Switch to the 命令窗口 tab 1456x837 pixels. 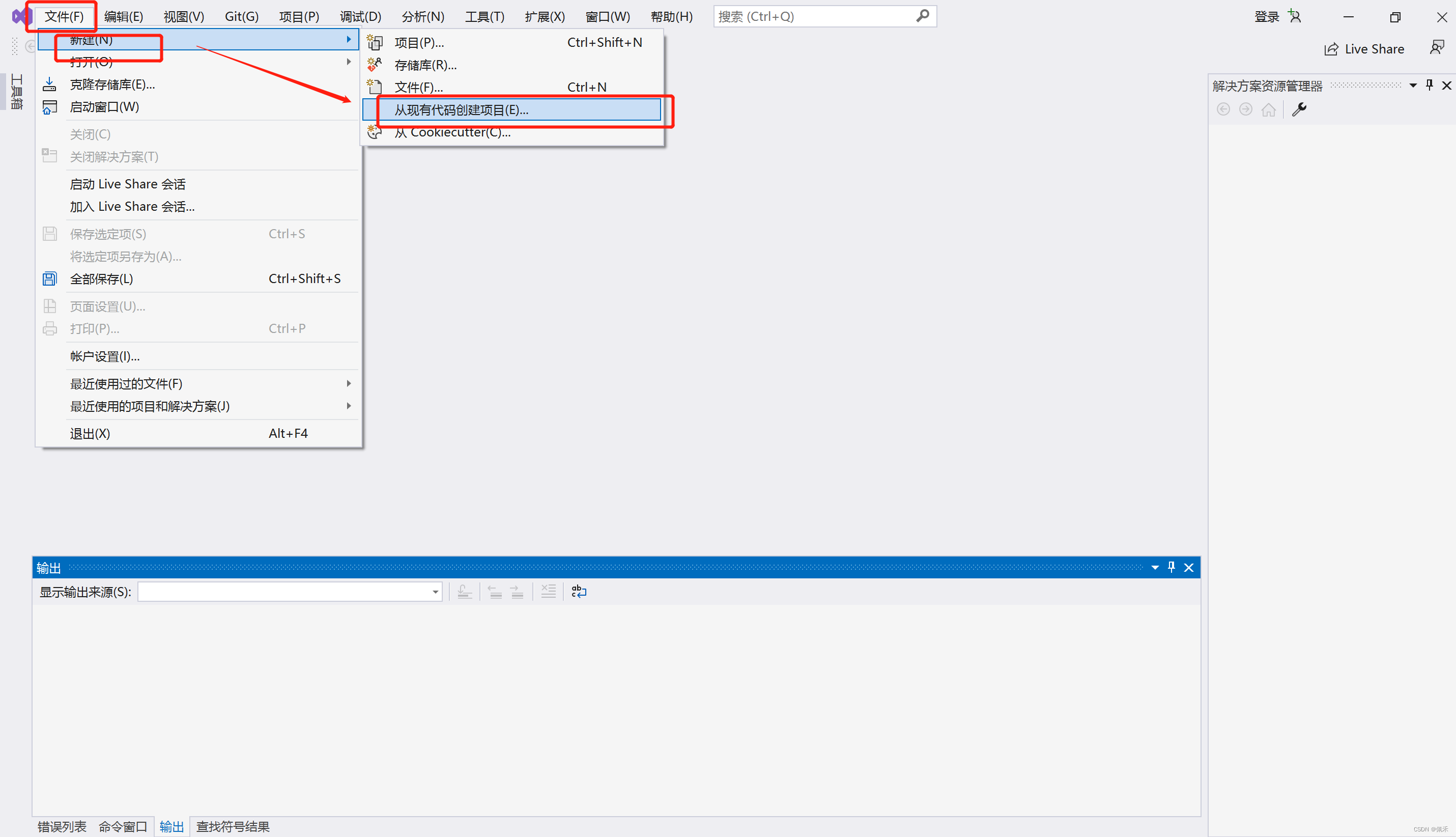click(123, 827)
